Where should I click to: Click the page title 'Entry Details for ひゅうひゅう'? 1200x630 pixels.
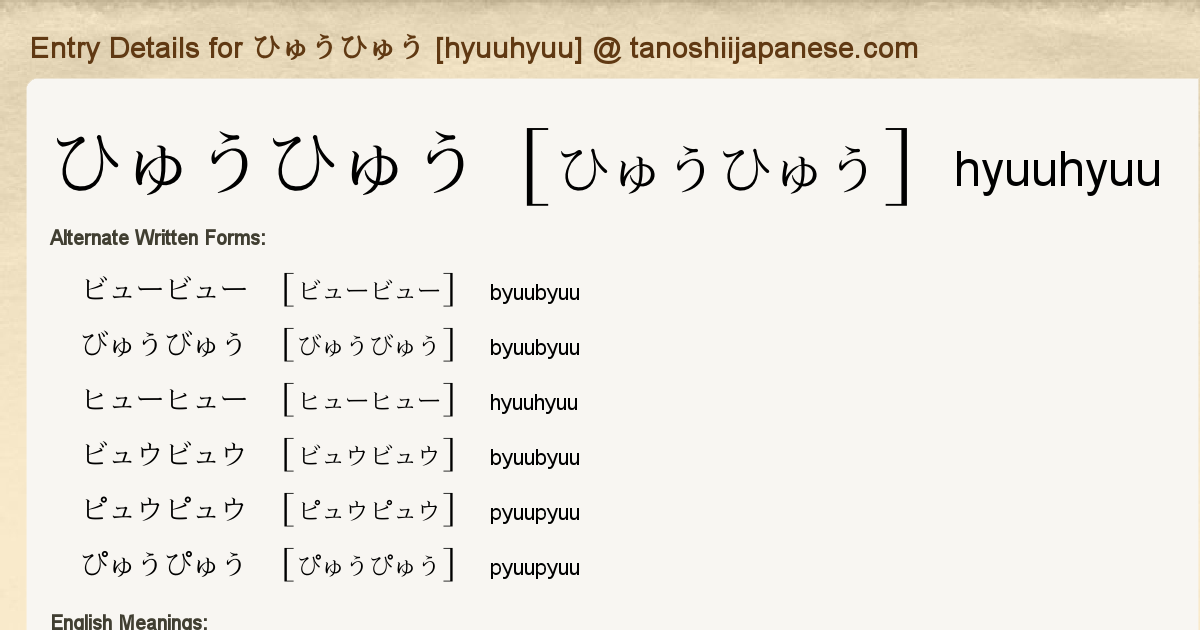[473, 48]
